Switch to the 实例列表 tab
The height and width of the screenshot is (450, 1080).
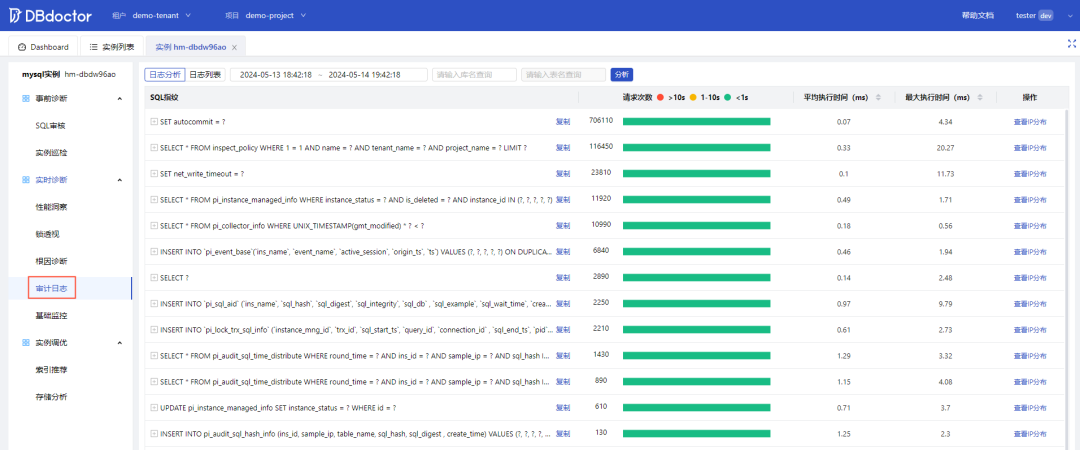pyautogui.click(x=112, y=47)
